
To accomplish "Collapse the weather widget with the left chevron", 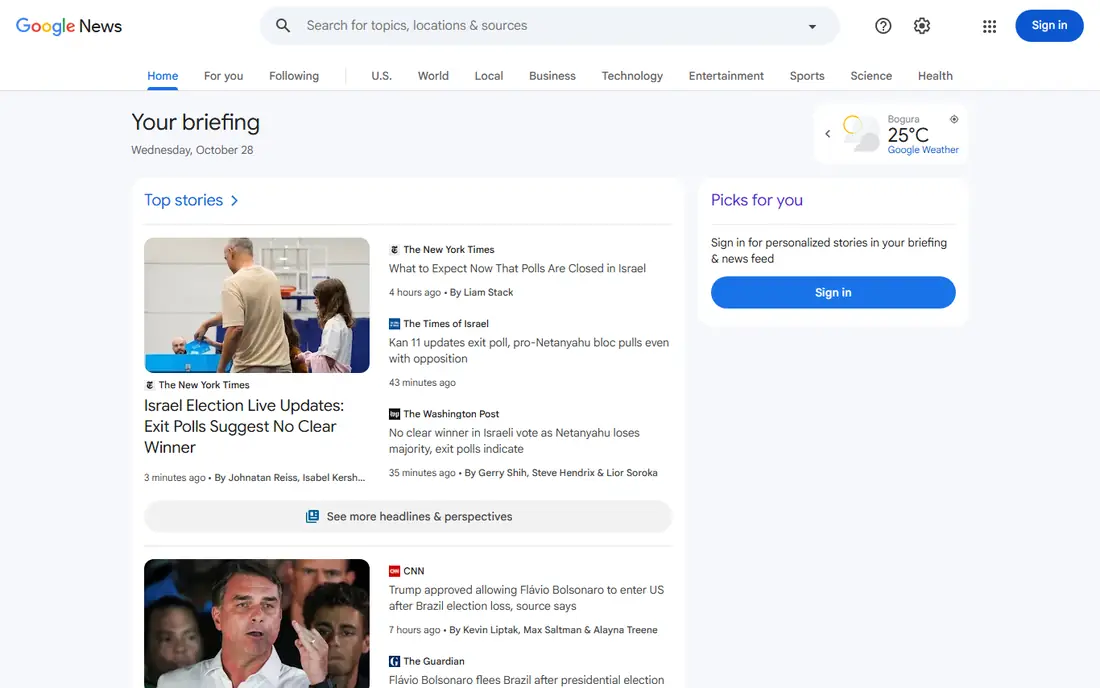I will 828,133.
